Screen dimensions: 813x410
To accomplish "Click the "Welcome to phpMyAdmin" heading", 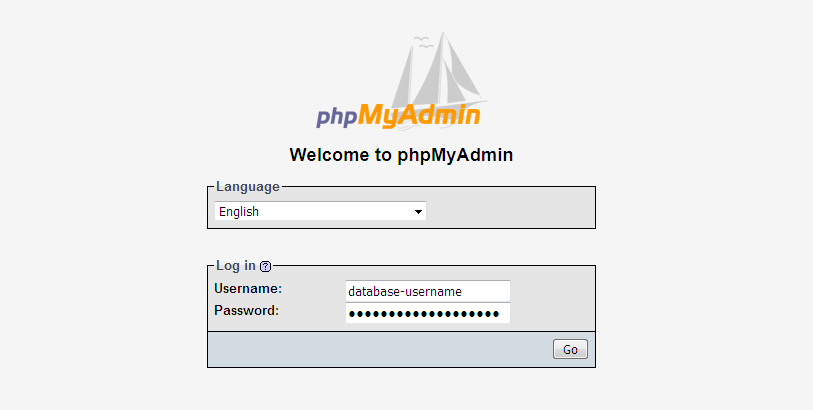I will click(401, 155).
